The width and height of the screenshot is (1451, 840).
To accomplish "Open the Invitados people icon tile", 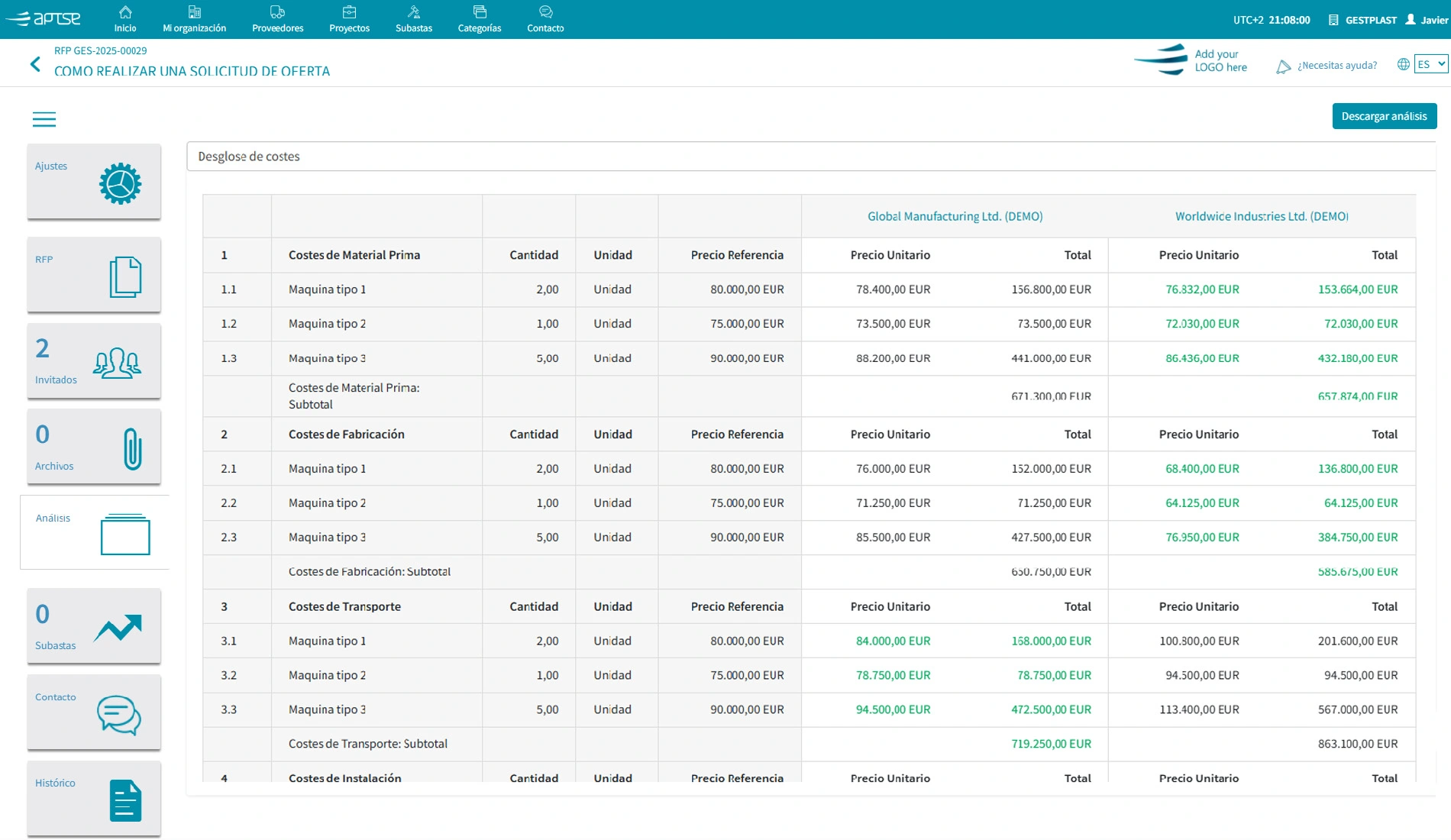I will (x=94, y=361).
